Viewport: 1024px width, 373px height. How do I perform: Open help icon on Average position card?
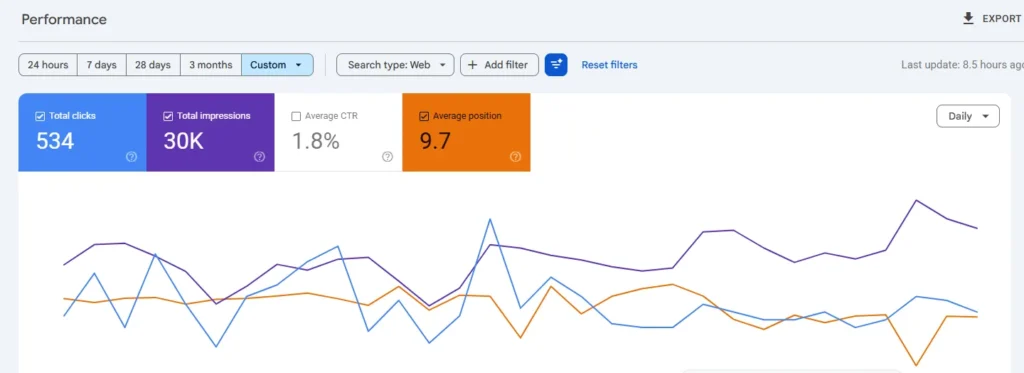tap(515, 157)
